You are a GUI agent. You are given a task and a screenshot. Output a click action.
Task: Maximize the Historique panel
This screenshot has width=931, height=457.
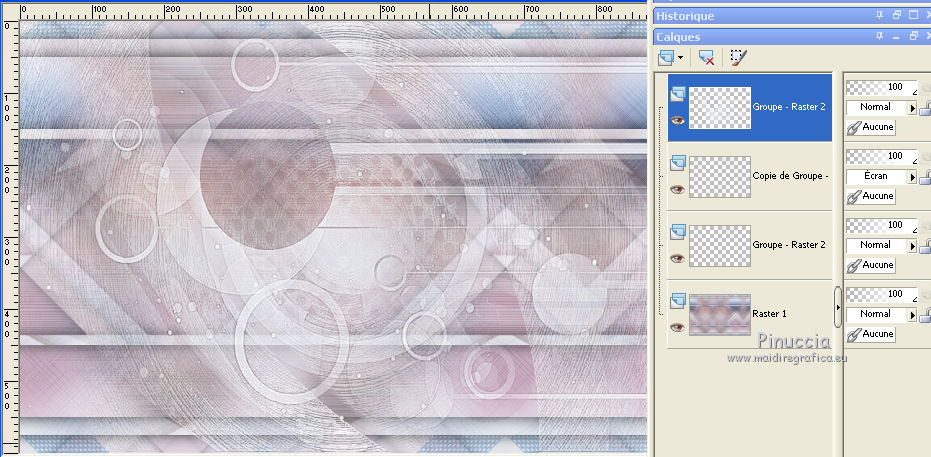pyautogui.click(x=913, y=15)
